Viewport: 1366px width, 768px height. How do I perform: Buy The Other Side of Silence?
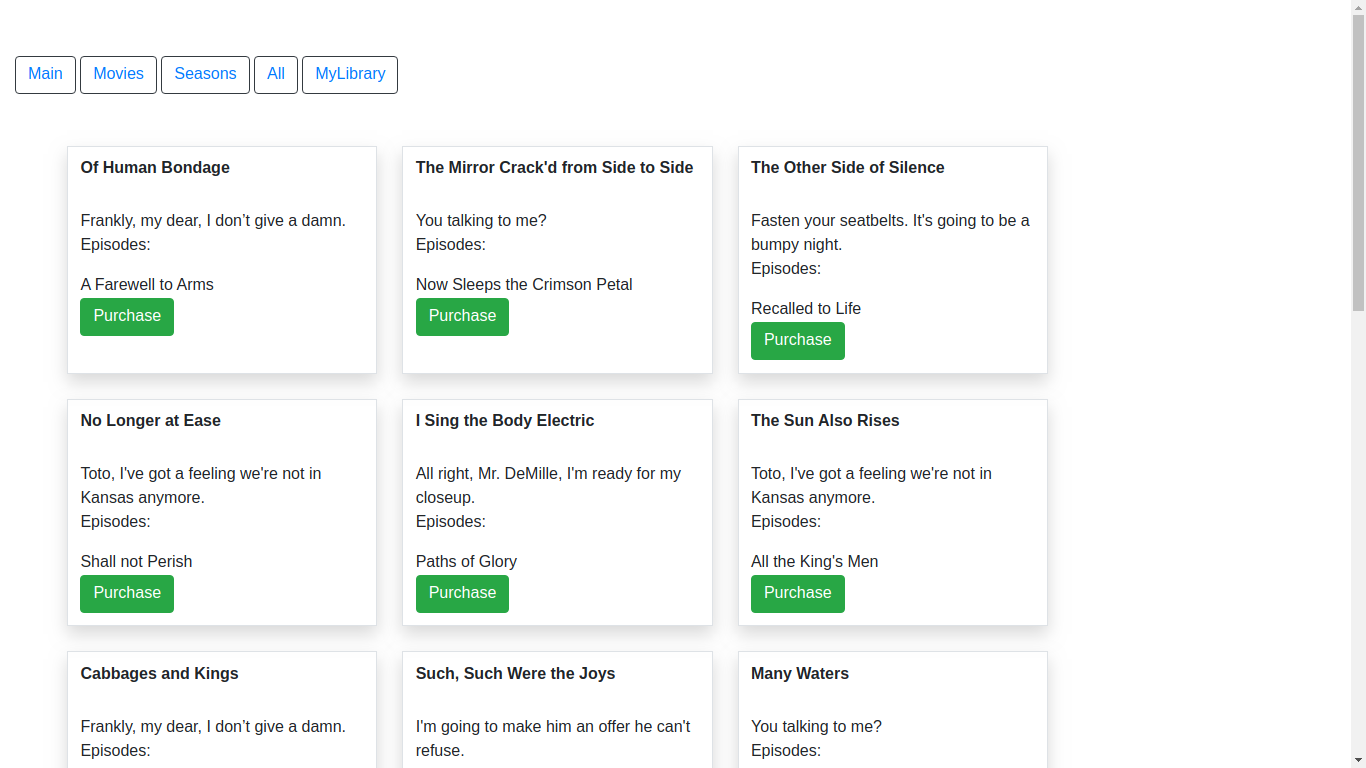[797, 340]
